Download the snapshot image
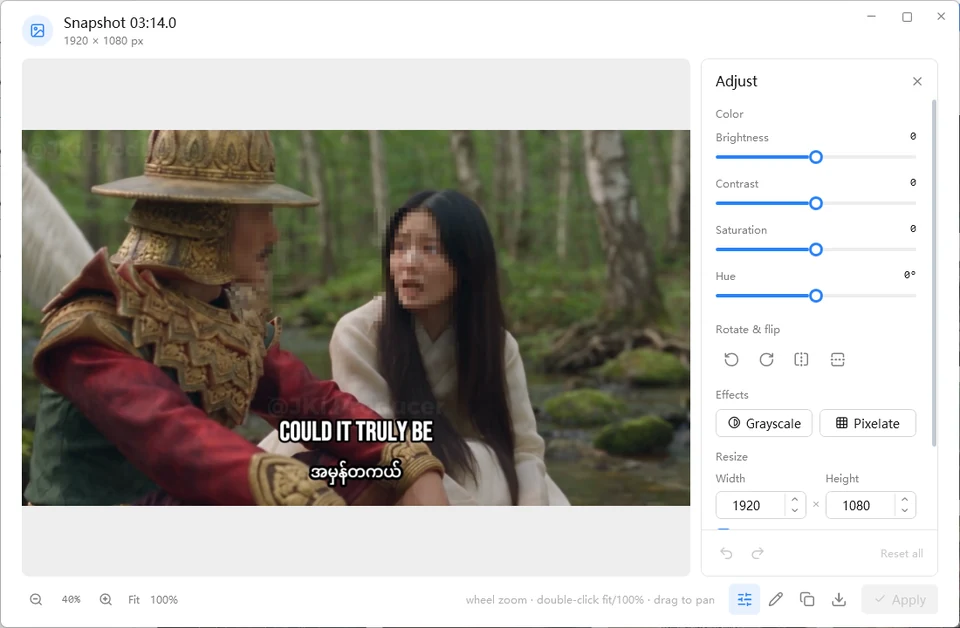This screenshot has width=960, height=628. [x=839, y=599]
